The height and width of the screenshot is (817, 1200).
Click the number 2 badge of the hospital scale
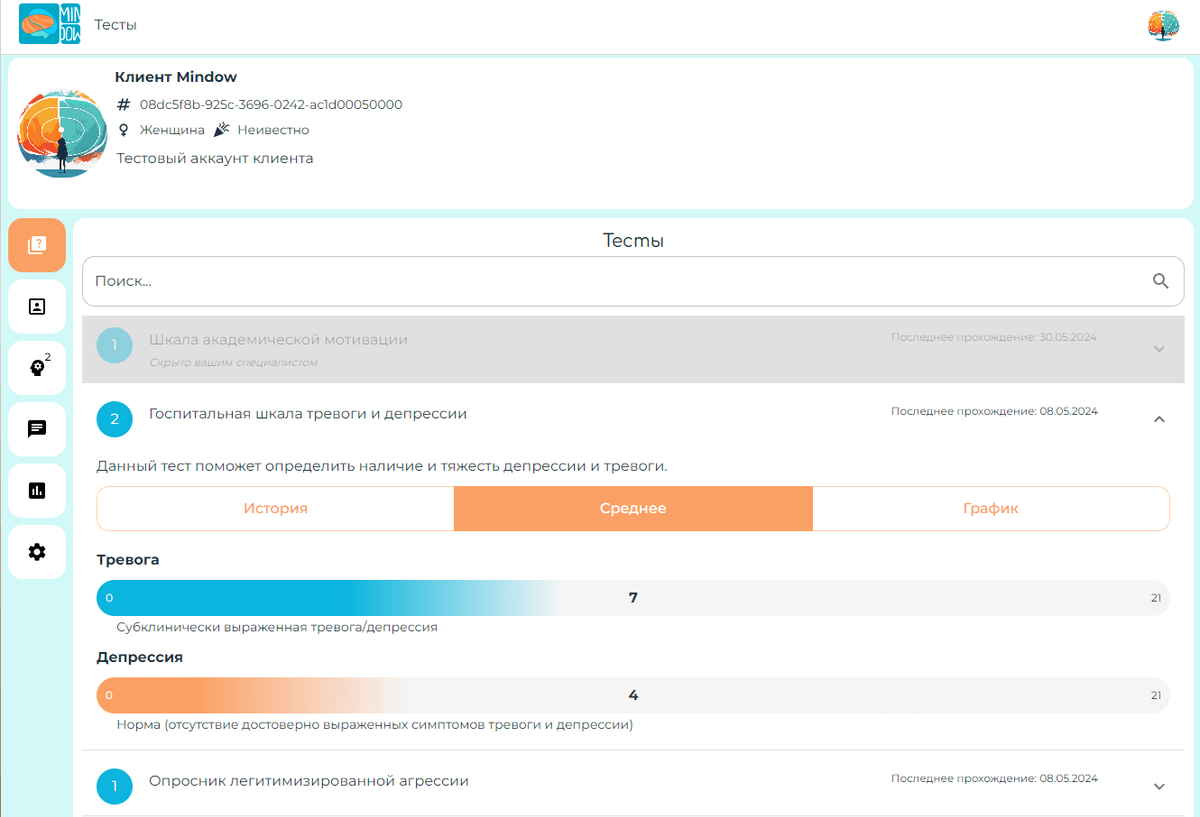pyautogui.click(x=115, y=419)
